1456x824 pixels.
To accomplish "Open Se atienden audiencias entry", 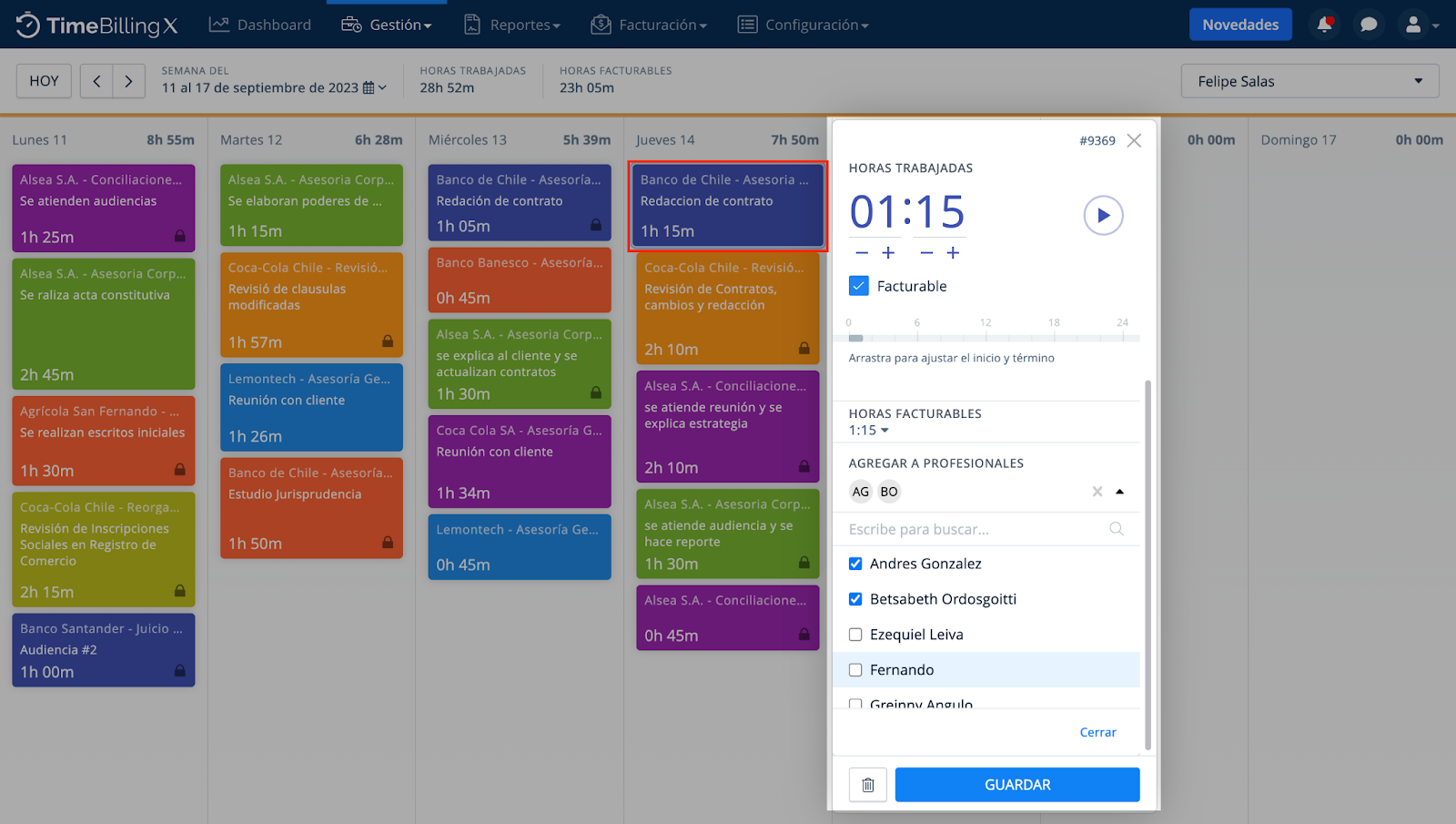I will (104, 209).
